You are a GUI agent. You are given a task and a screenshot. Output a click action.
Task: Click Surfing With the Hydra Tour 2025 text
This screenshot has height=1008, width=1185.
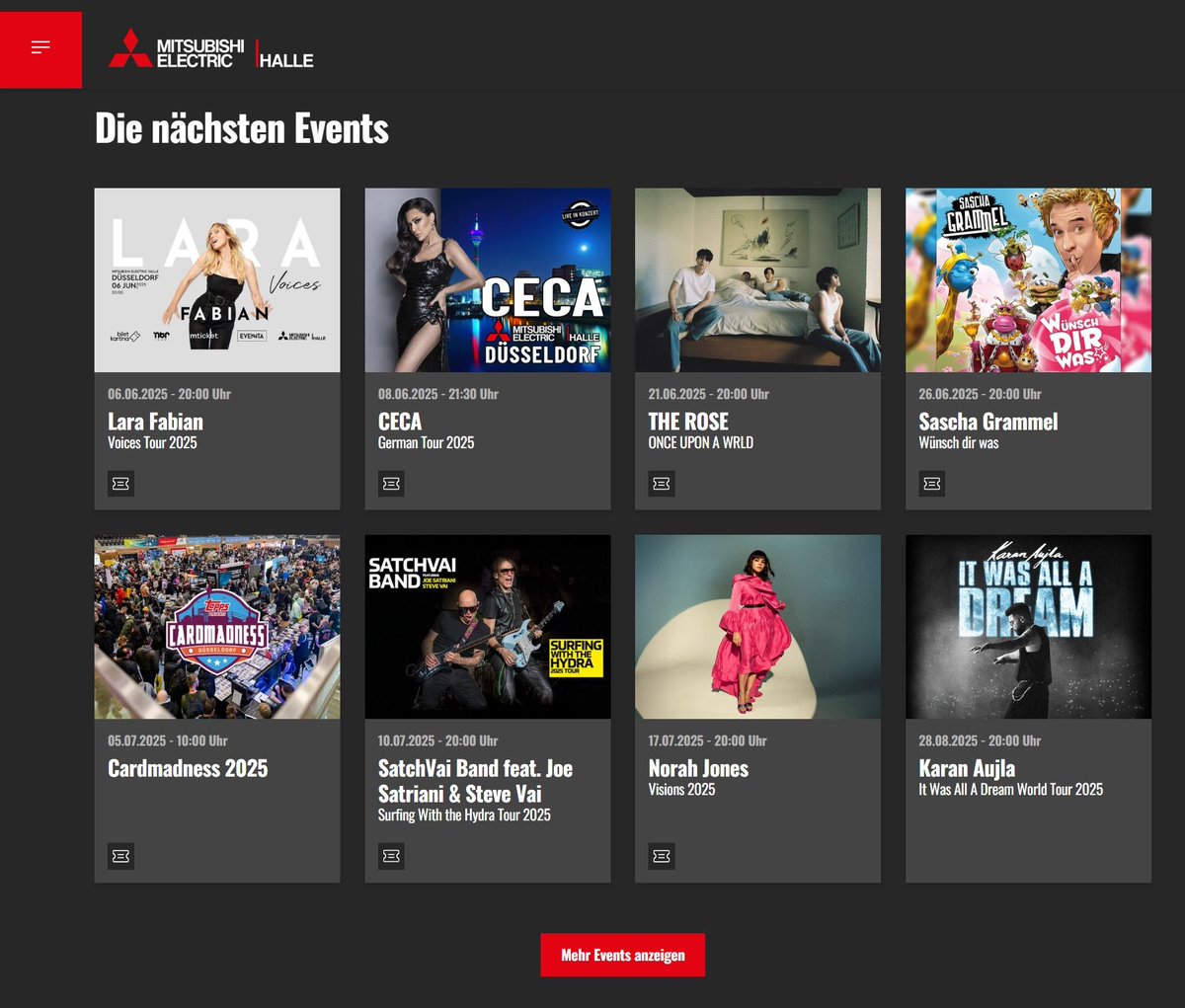(464, 815)
